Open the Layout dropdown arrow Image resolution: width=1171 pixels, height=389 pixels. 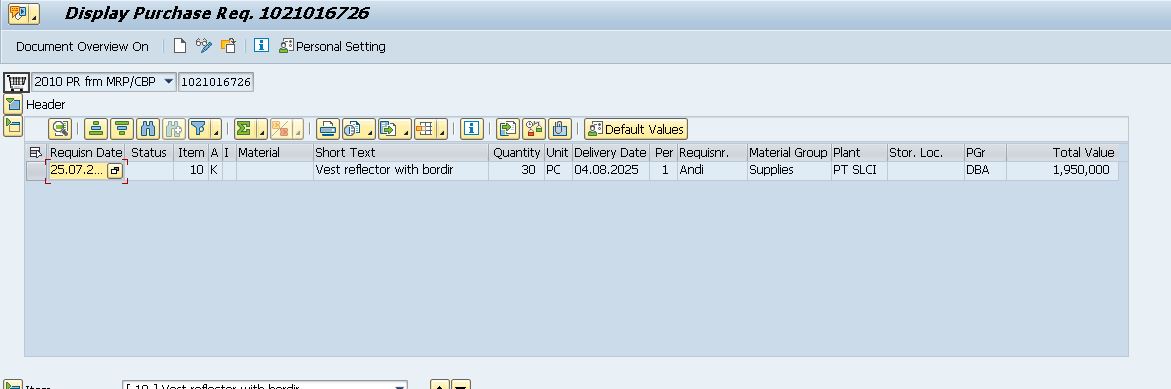(442, 129)
